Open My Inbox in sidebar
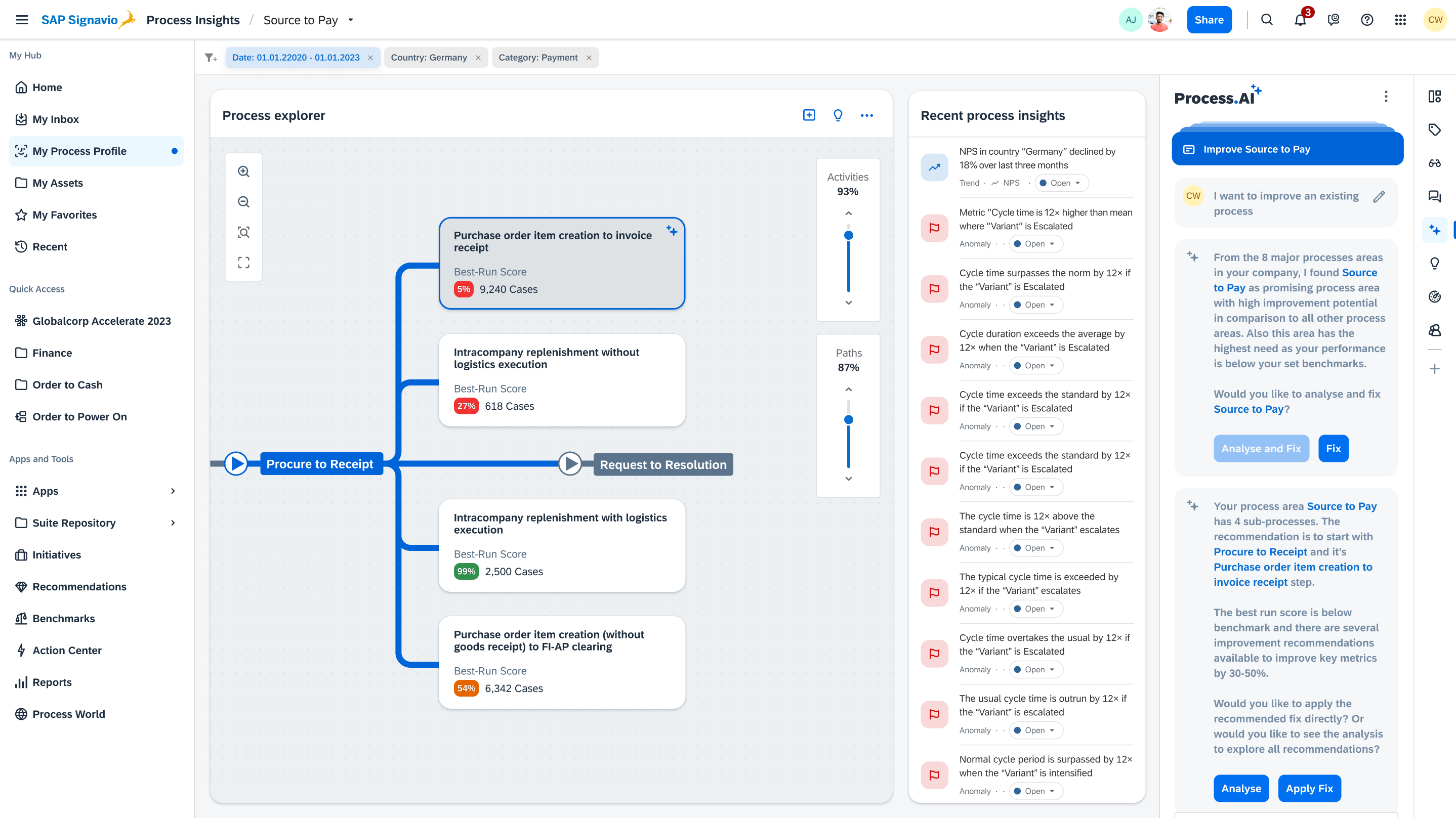Image resolution: width=1456 pixels, height=818 pixels. [x=96, y=119]
